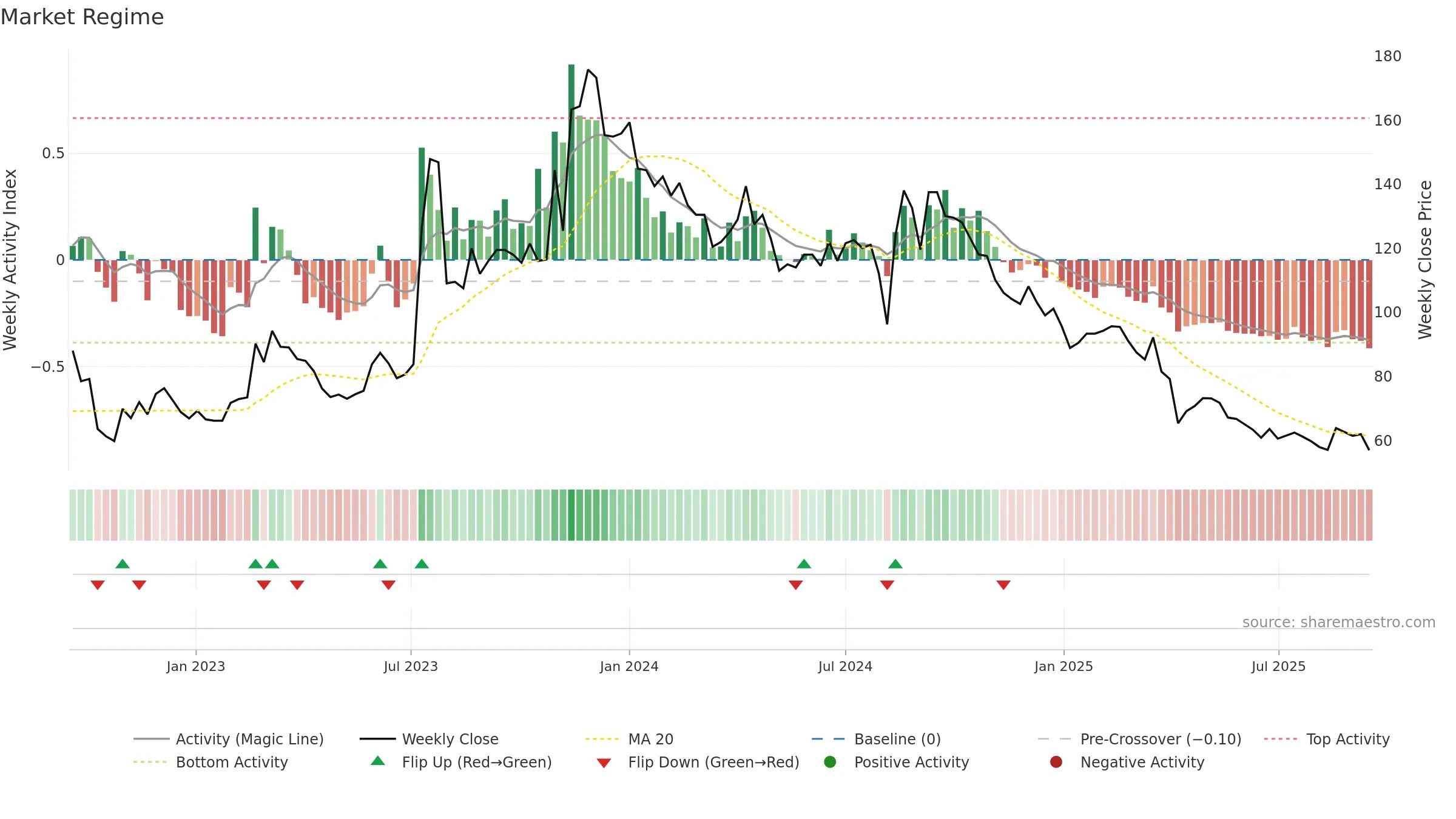The width and height of the screenshot is (1456, 819).
Task: Select the flip-up marker after Jul 2024
Action: tap(895, 564)
